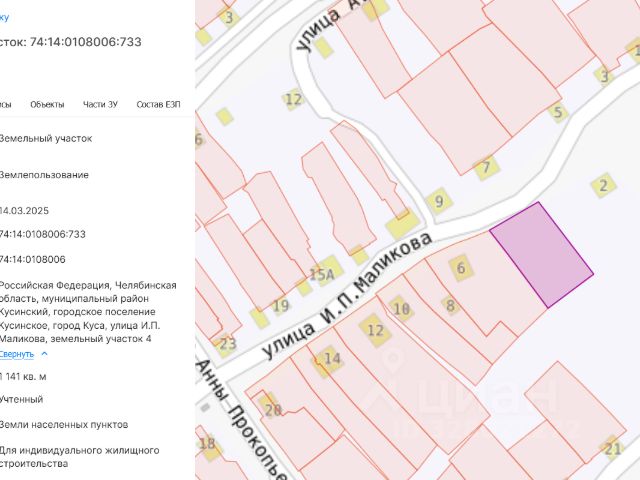Click house marker number 7
Image resolution: width=640 pixels, height=480 pixels.
tap(486, 167)
